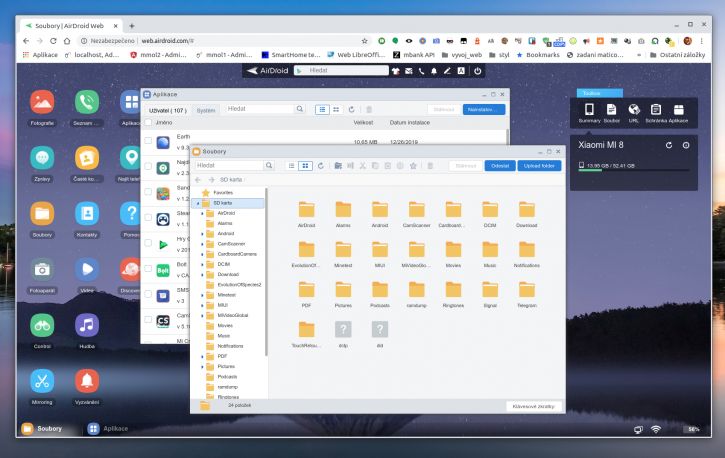Click the Hledat field in AirDroid top bar
Image resolution: width=725 pixels, height=458 pixels.
coord(341,71)
